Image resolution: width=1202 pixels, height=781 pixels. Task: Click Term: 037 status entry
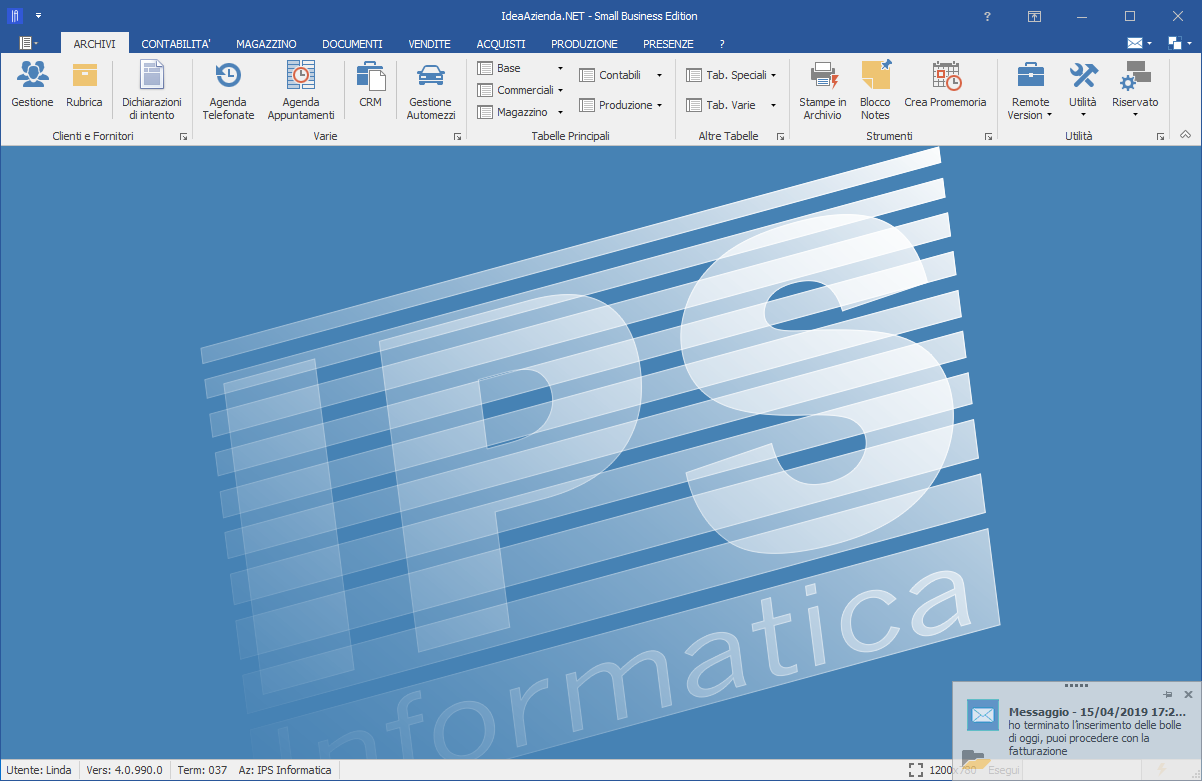pyautogui.click(x=203, y=770)
